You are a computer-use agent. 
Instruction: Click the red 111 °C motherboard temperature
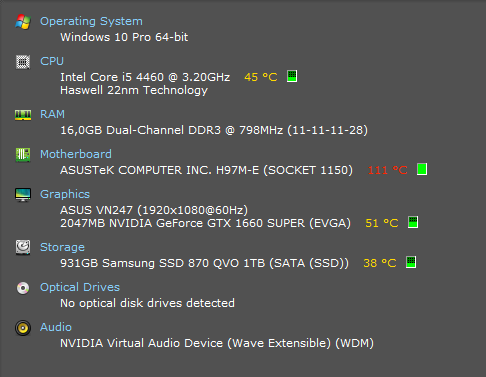click(x=388, y=170)
